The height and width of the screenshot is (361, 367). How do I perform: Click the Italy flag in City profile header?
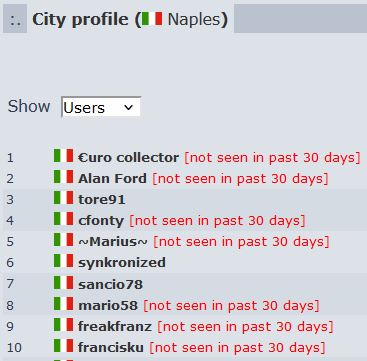[x=152, y=19]
